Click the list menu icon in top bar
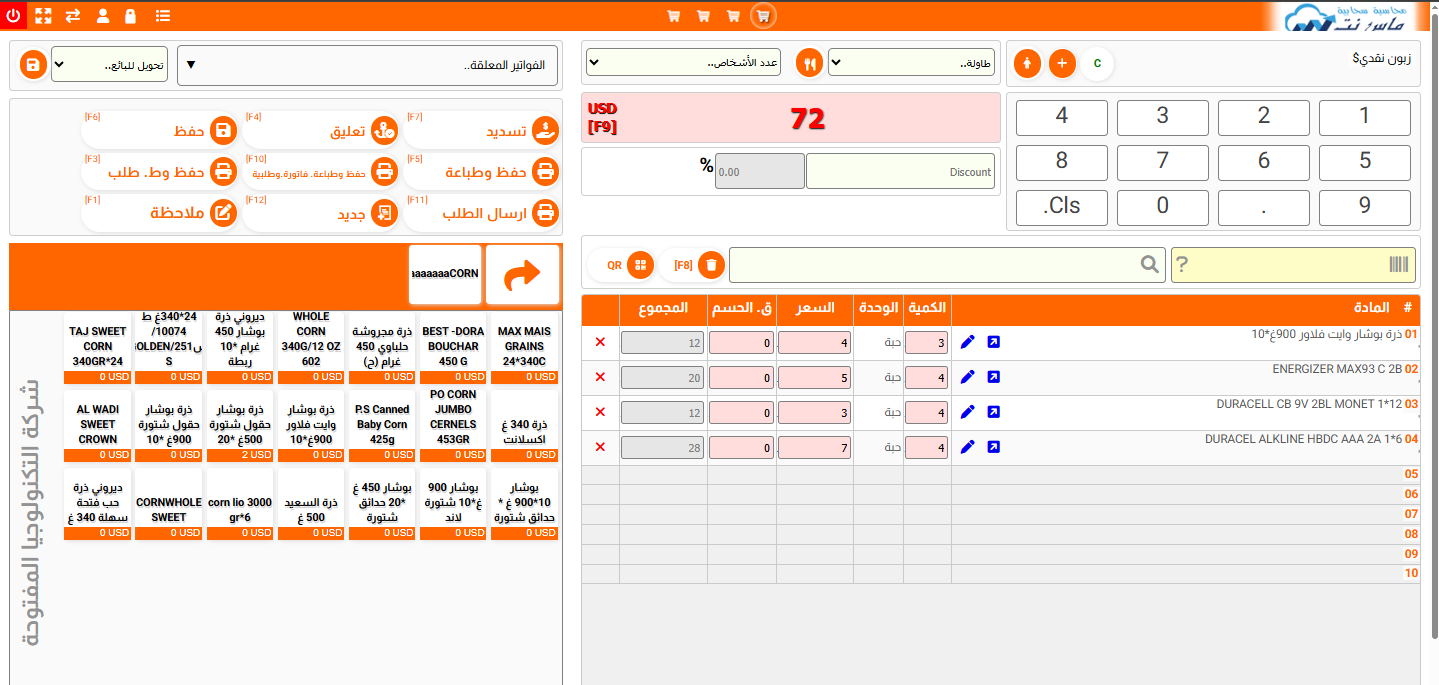 163,16
